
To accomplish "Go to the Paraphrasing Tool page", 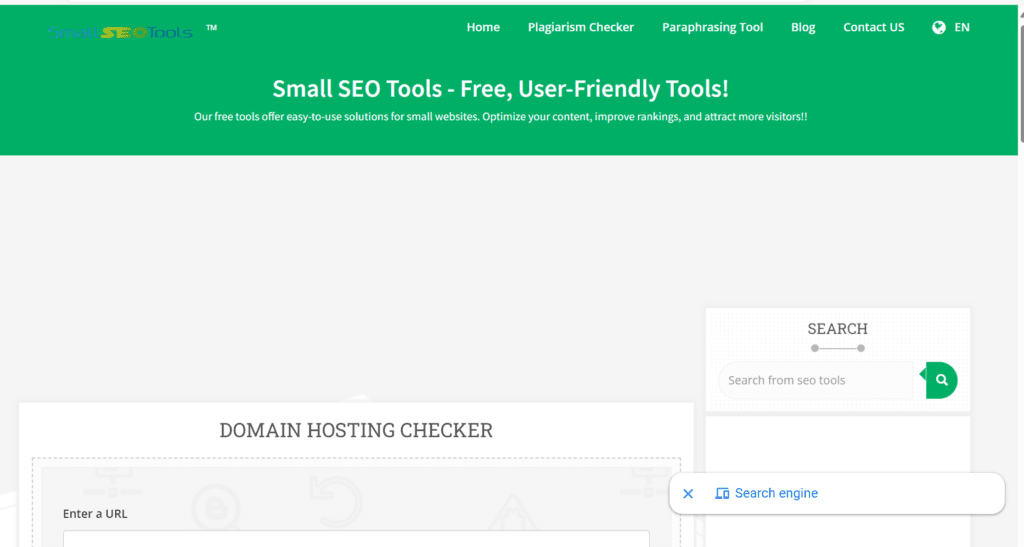I will click(x=712, y=27).
